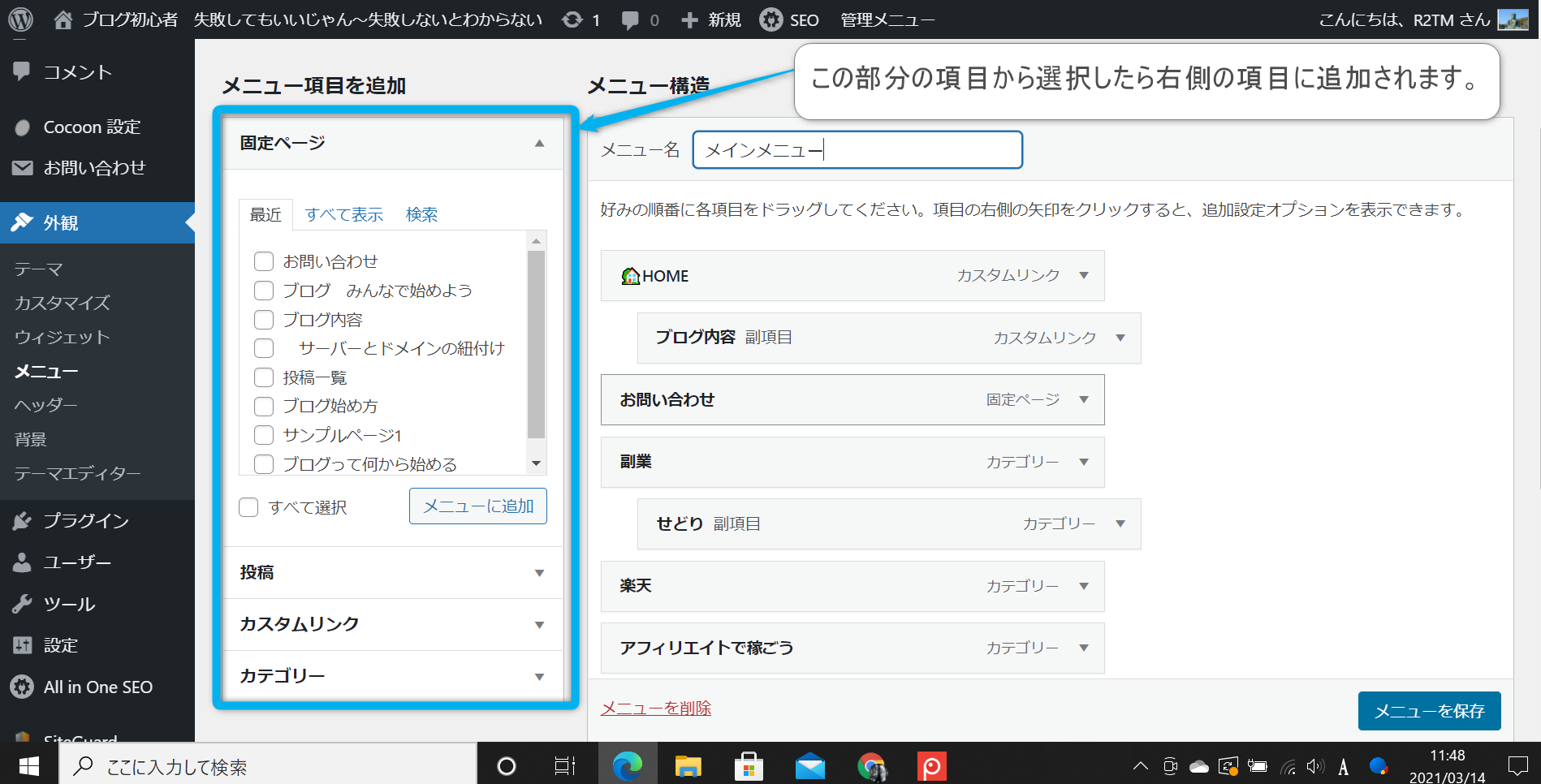The width and height of the screenshot is (1541, 784).
Task: Open the ウィジェット submenu item
Action: click(62, 337)
